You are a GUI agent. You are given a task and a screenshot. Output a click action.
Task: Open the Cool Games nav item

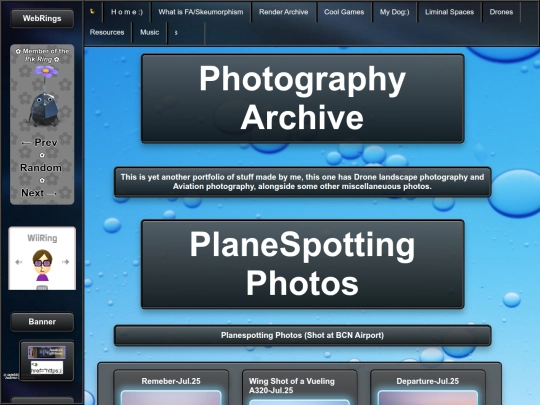click(x=344, y=12)
